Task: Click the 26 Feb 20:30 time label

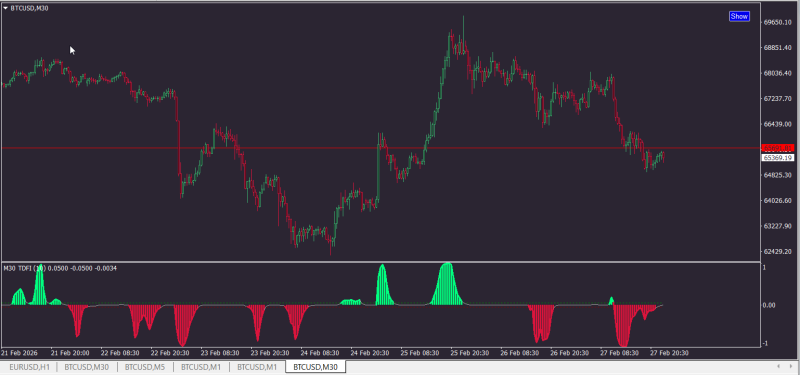Action: point(570,353)
